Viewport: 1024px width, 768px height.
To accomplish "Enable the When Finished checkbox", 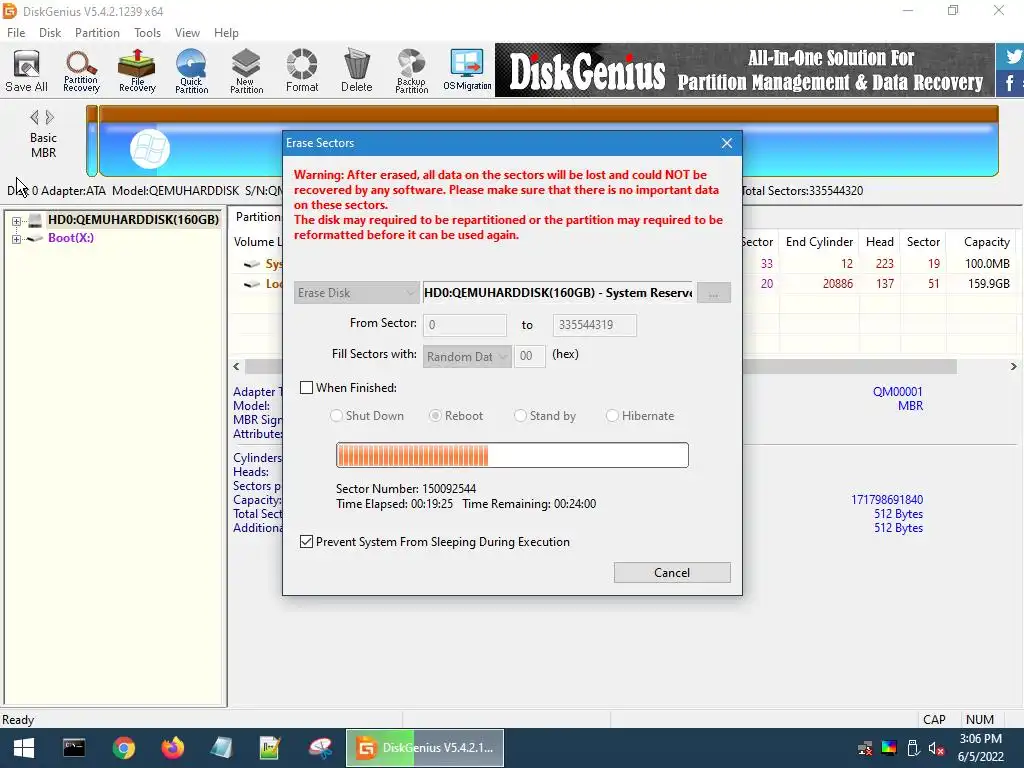I will point(306,387).
